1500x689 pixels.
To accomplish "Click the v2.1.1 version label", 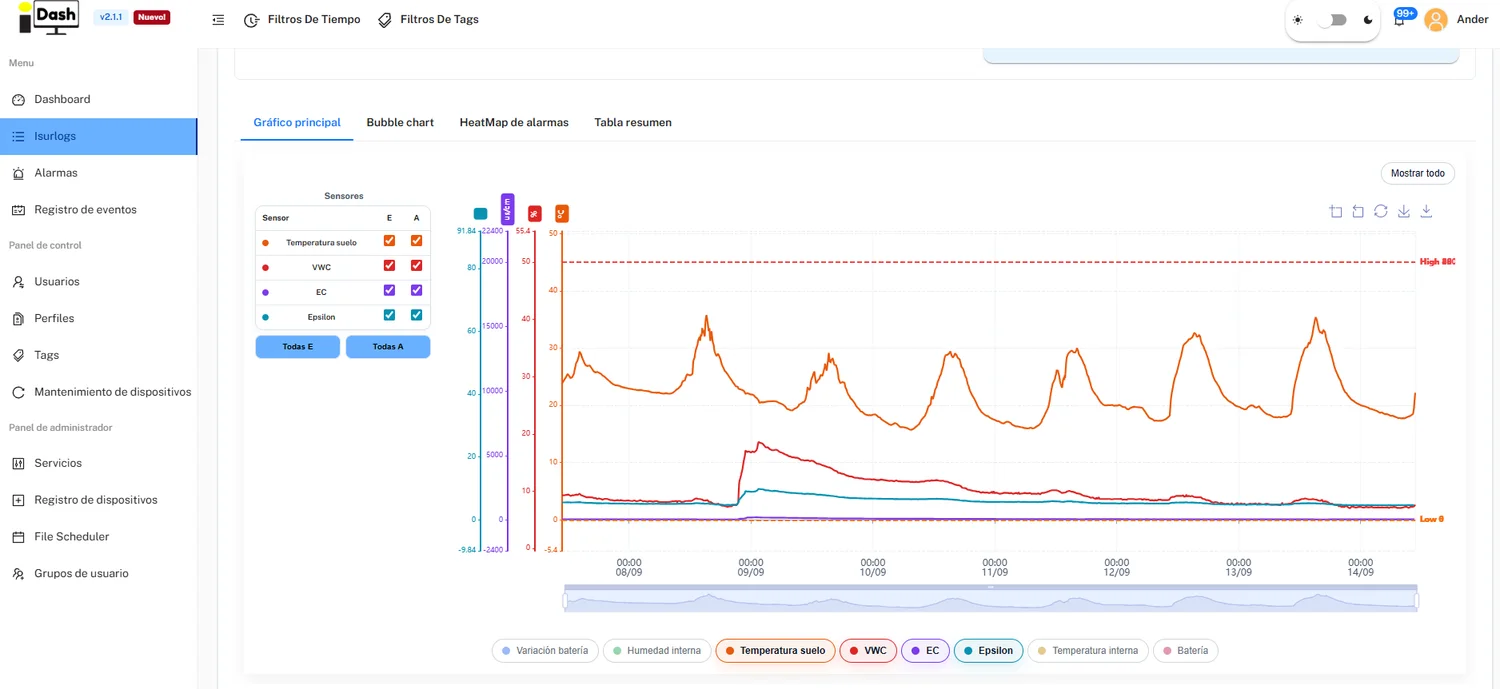I will click(111, 17).
